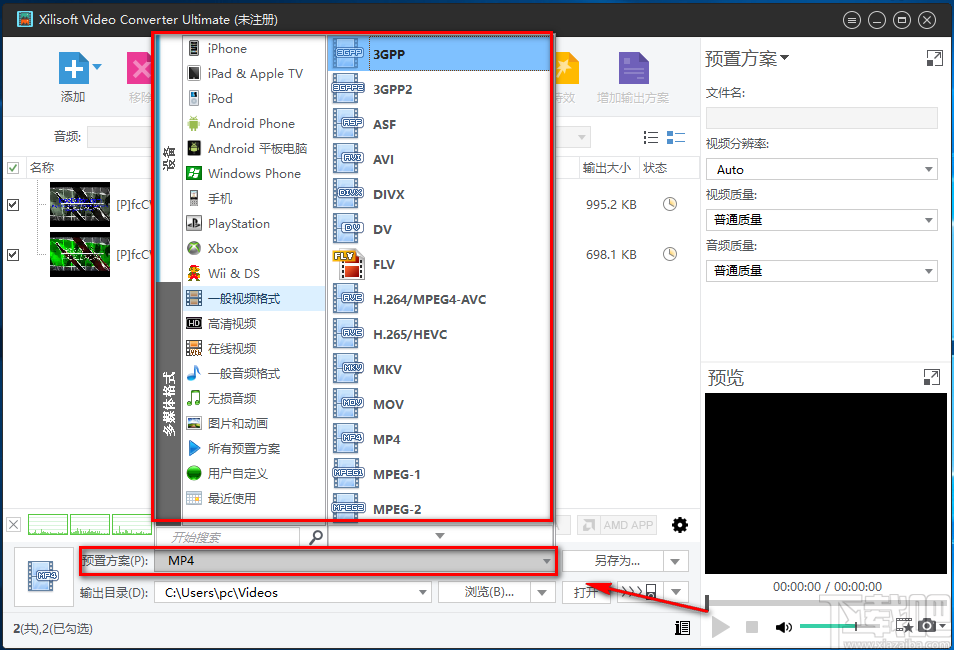Click the search profiles input field
The height and width of the screenshot is (650, 954).
[229, 537]
